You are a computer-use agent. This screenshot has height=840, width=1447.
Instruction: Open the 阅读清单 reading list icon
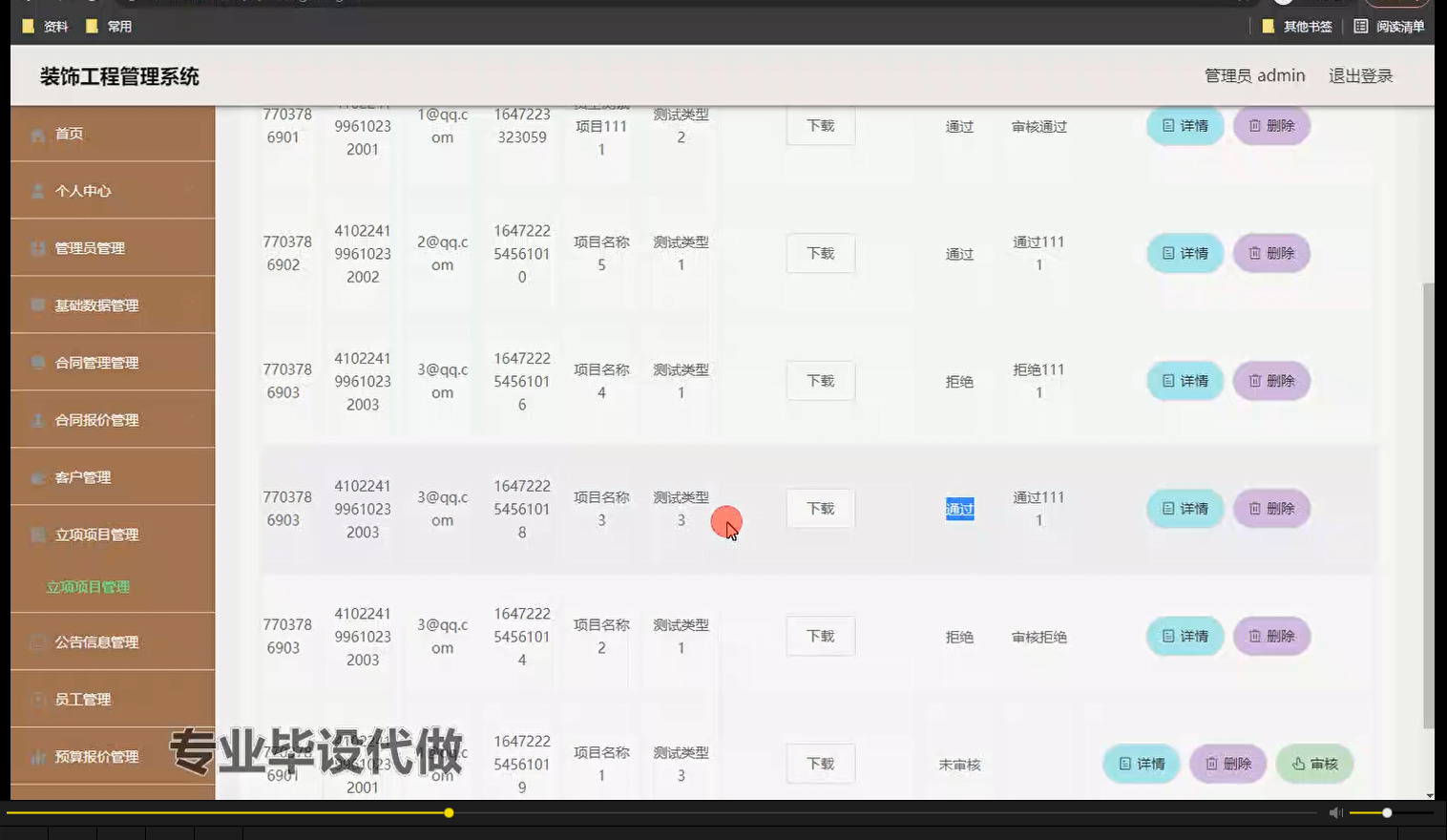1362,26
